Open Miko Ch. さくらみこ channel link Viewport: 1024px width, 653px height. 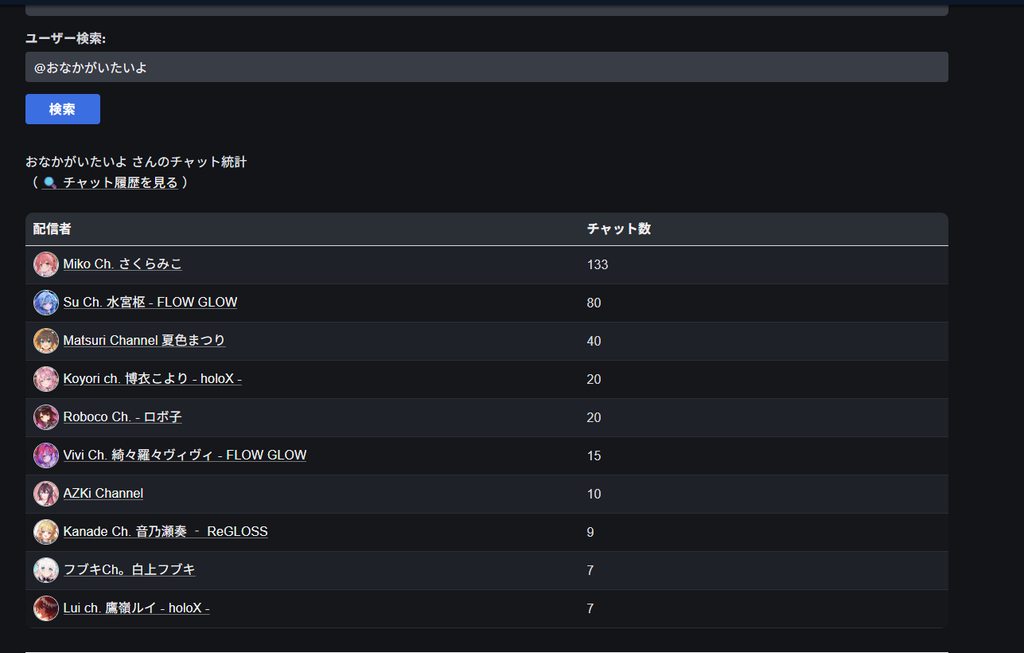point(122,264)
